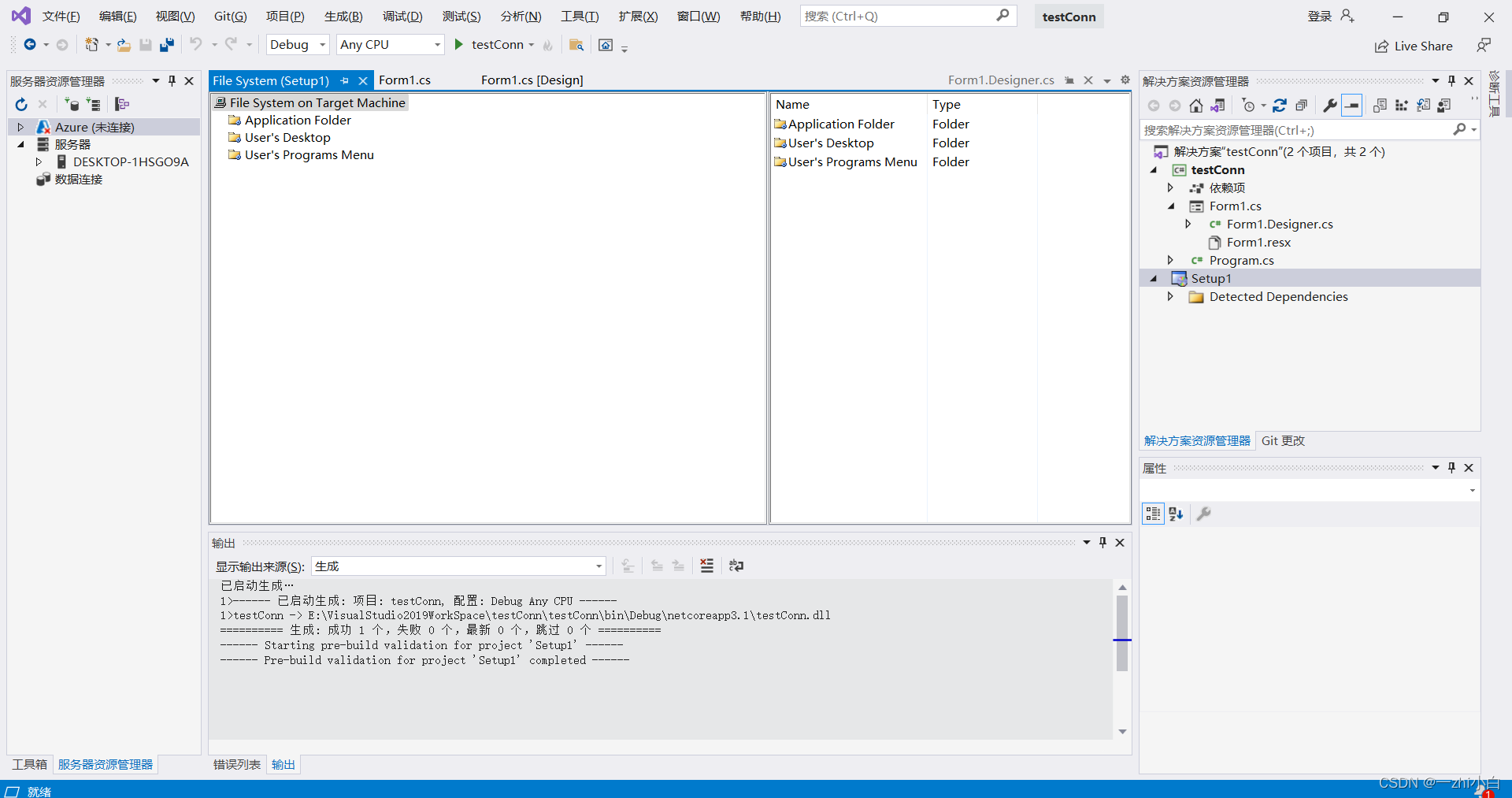Select User's Programs Menu in right list
Image resolution: width=1512 pixels, height=798 pixels.
[x=852, y=161]
